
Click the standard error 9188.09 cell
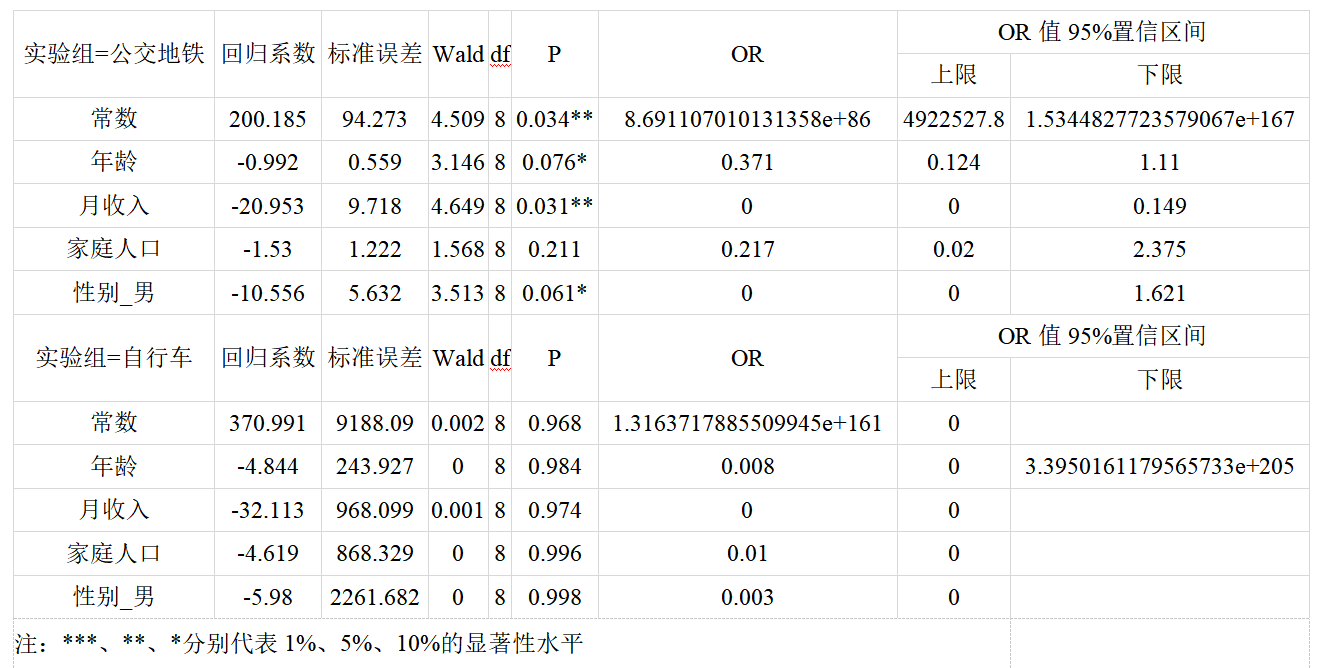pyautogui.click(x=374, y=423)
